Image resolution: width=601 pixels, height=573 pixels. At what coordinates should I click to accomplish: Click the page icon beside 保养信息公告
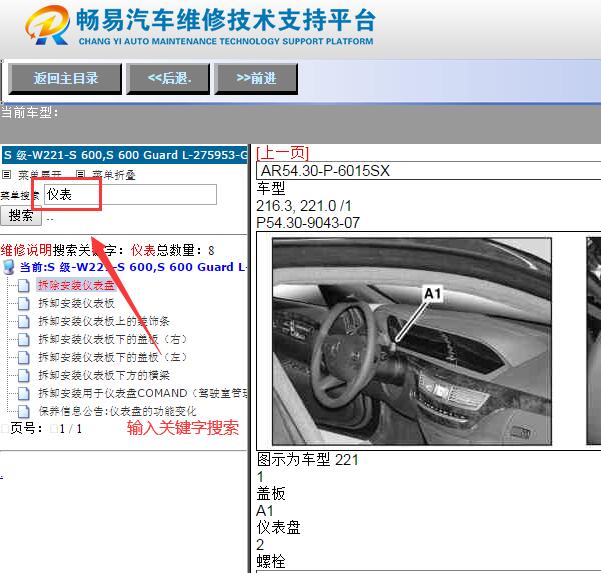coord(23,412)
